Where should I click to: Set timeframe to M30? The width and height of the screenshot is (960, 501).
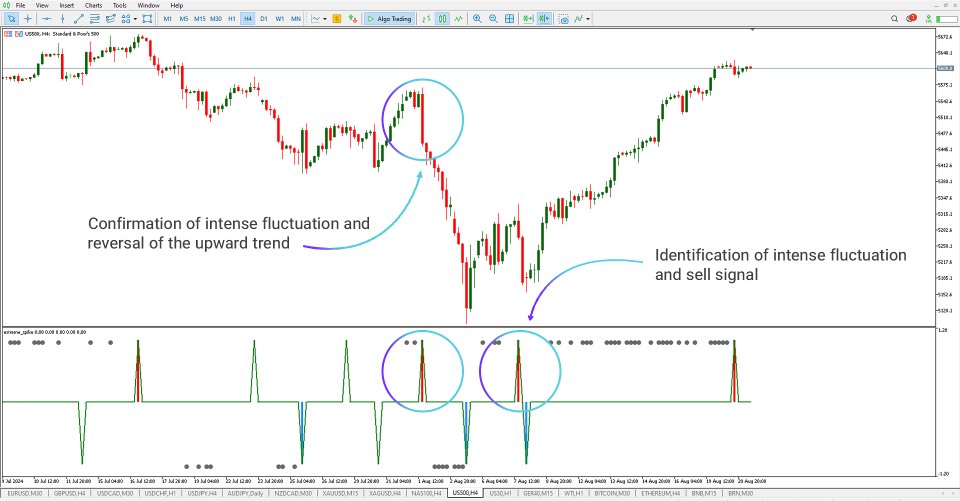216,19
